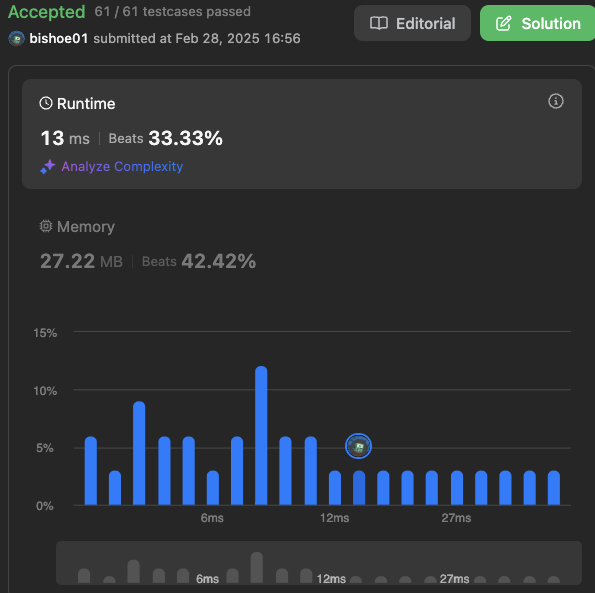This screenshot has height=593, width=595.
Task: Click the highlighted 13ms bar under avatar
Action: 359,488
